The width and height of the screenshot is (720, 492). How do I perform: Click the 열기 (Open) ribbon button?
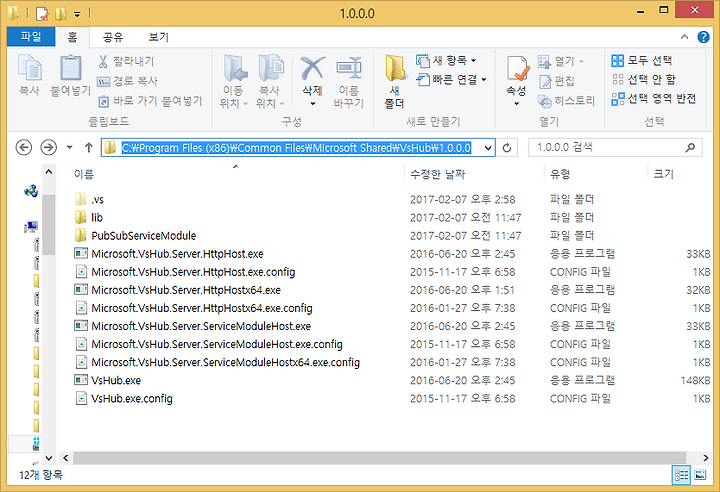[x=561, y=61]
